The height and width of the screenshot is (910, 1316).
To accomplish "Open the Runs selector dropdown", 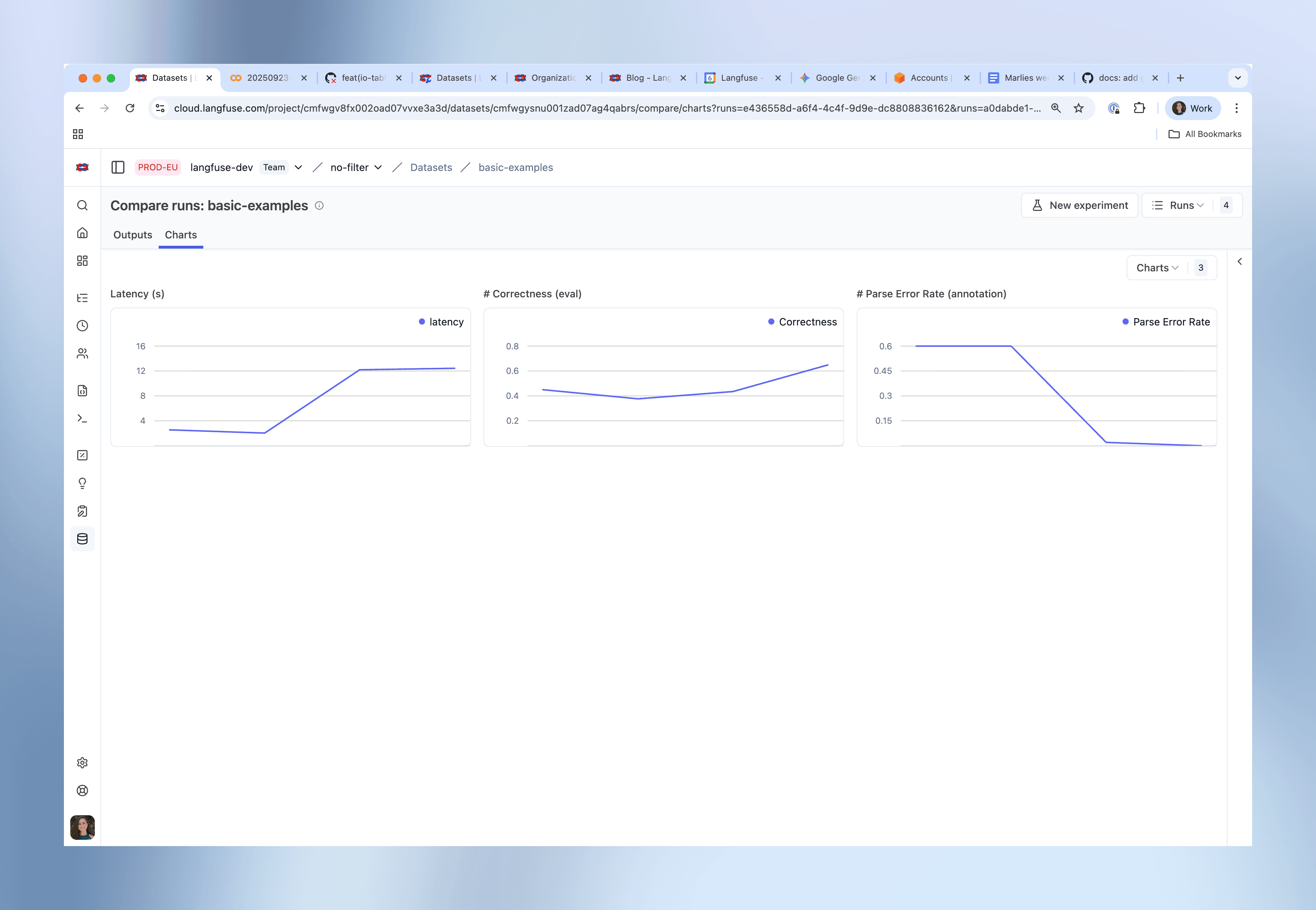I will coord(1178,205).
